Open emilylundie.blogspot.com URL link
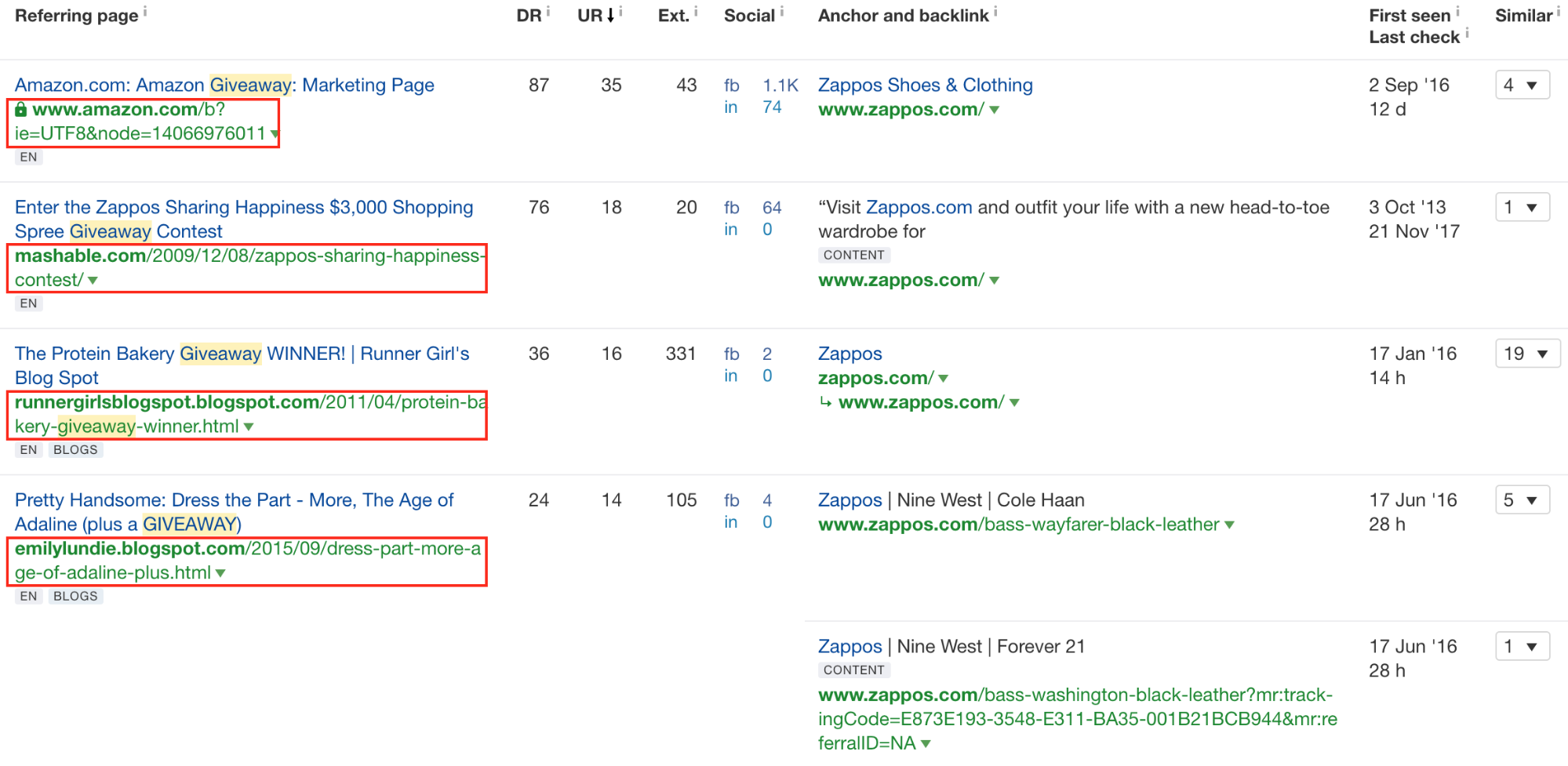1568x766 pixels. 246,560
